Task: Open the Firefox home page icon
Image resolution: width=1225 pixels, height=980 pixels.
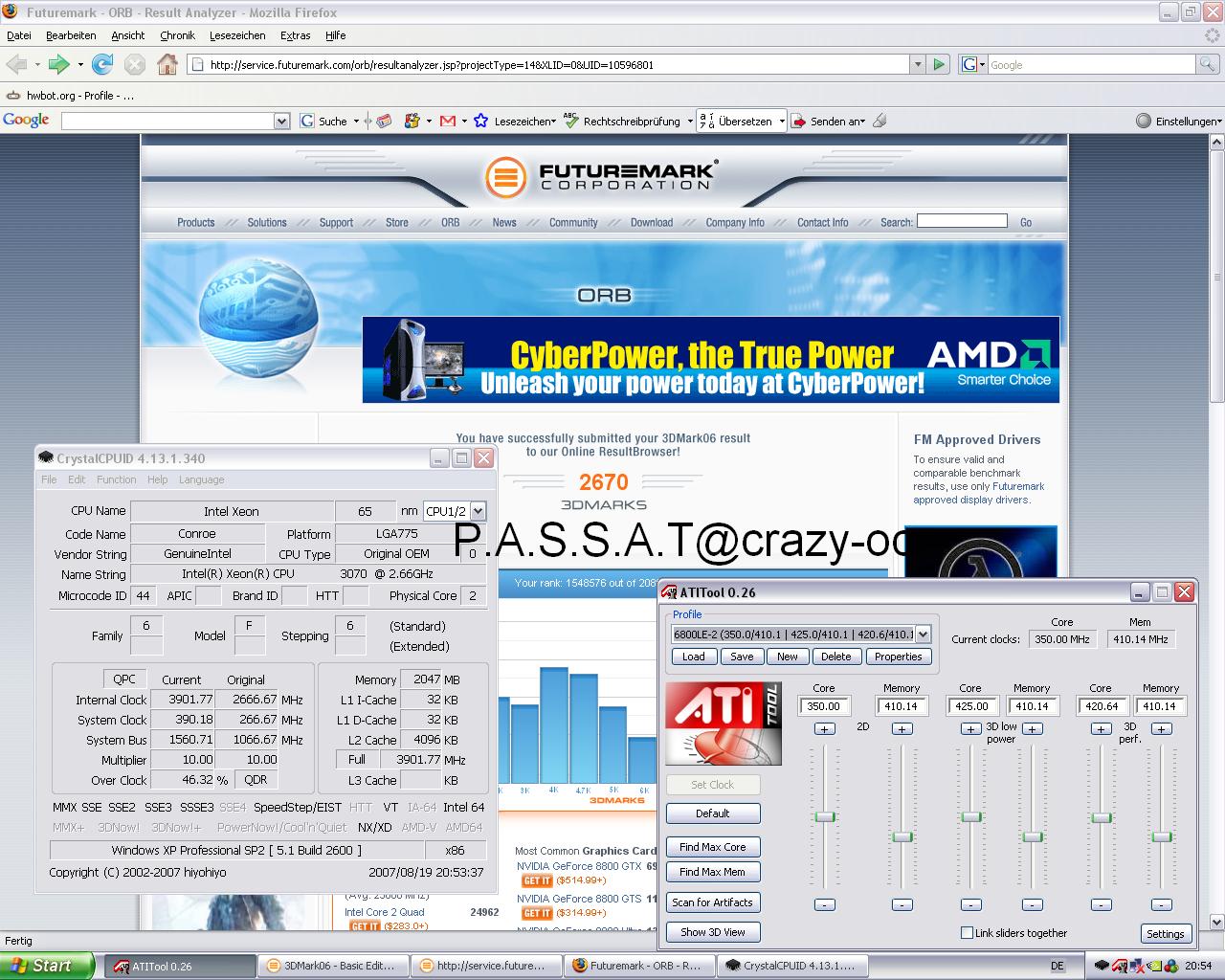Action: tap(167, 64)
